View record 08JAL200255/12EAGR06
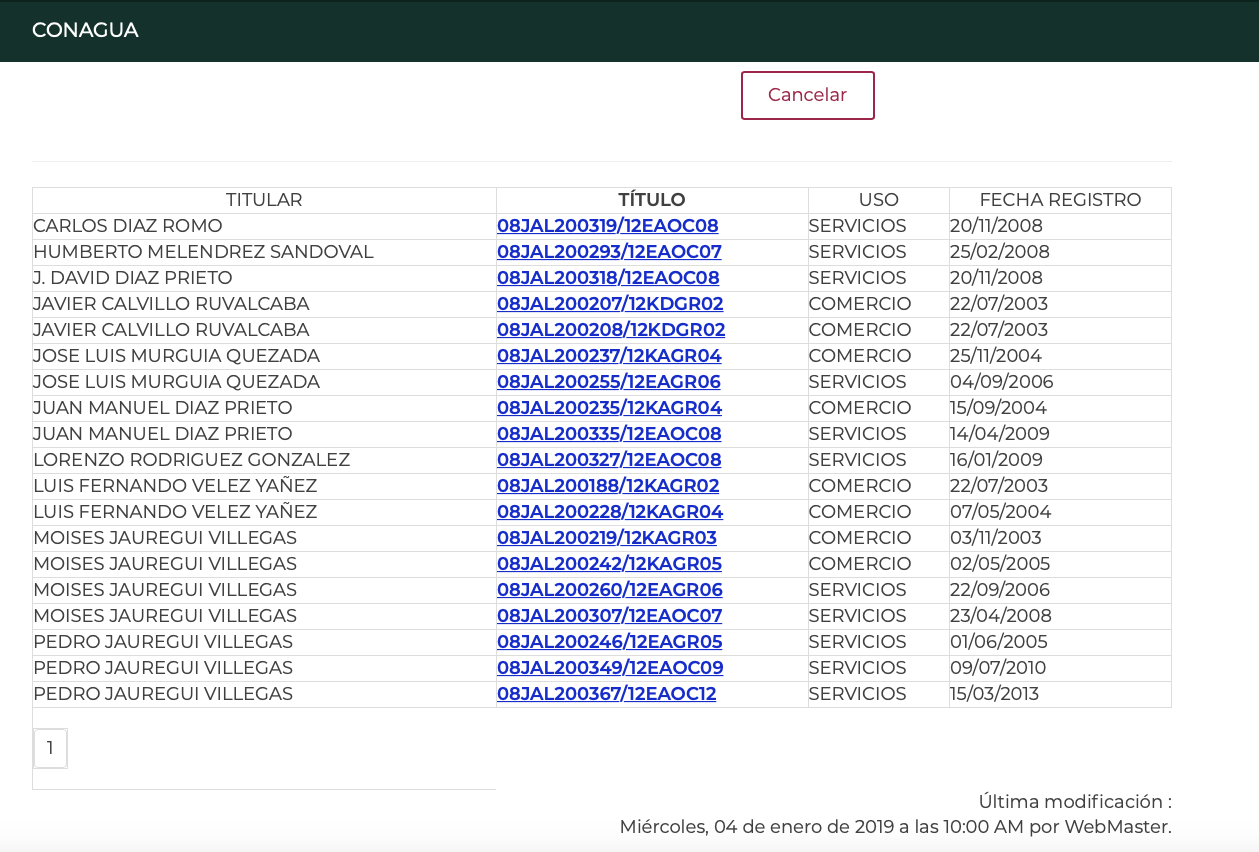1259x852 pixels. [608, 382]
